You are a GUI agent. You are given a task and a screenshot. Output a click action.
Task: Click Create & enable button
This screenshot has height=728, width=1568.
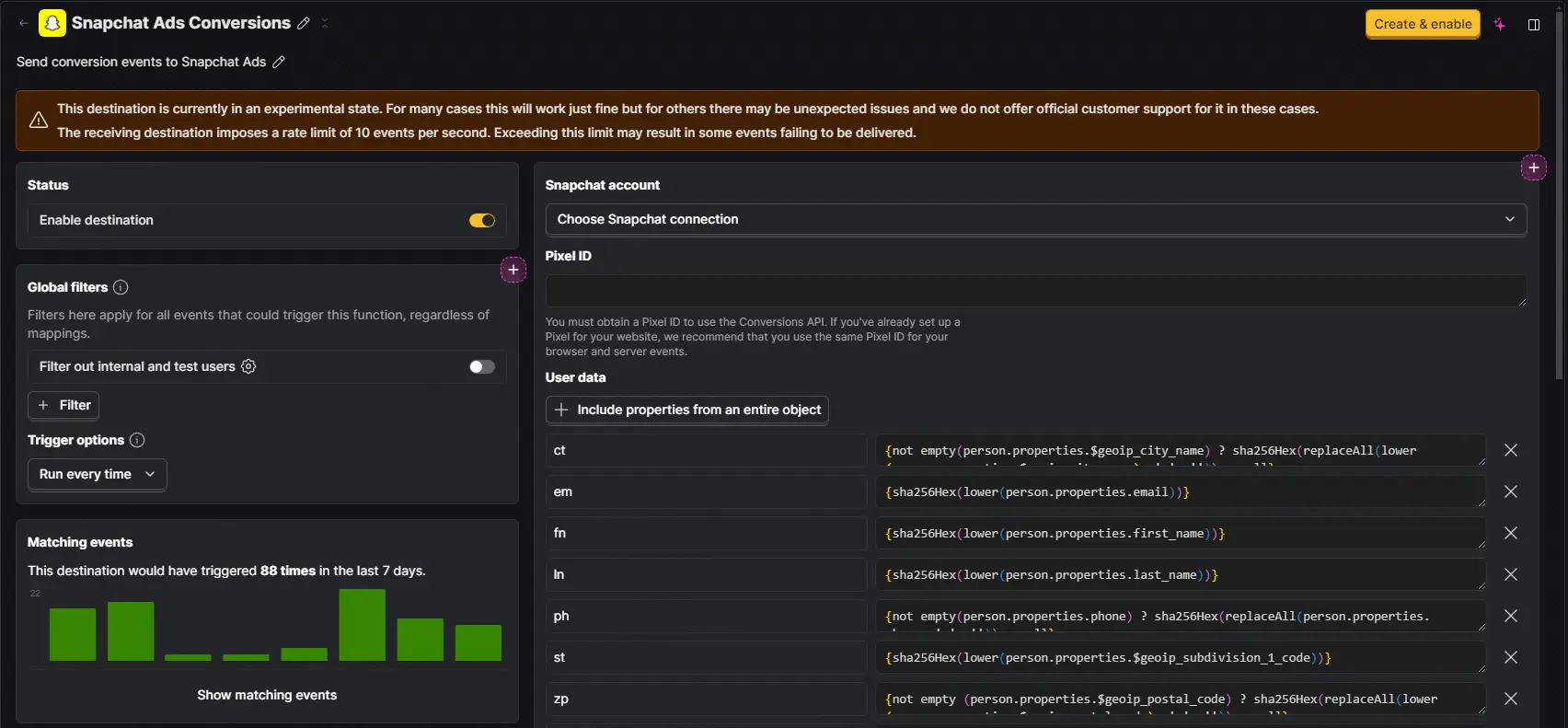(1423, 24)
